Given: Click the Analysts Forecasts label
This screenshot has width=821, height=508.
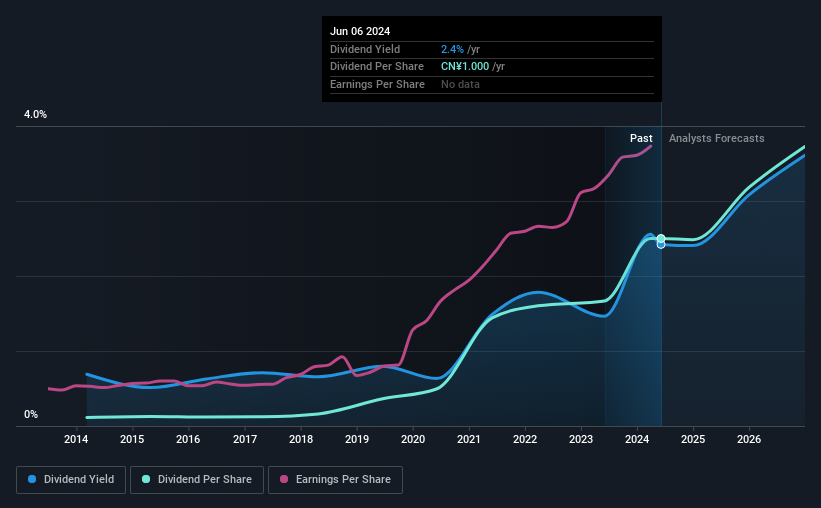Looking at the screenshot, I should [x=716, y=138].
